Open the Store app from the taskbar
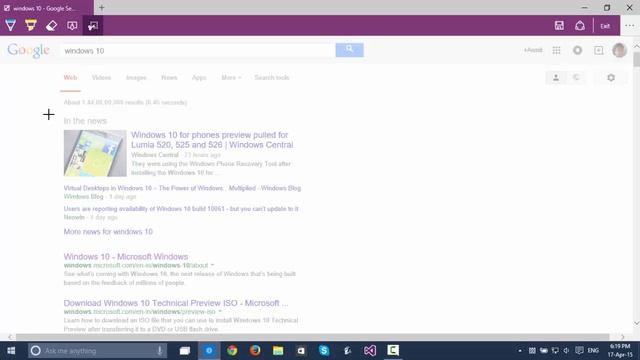This screenshot has height=360, width=640. click(301, 351)
